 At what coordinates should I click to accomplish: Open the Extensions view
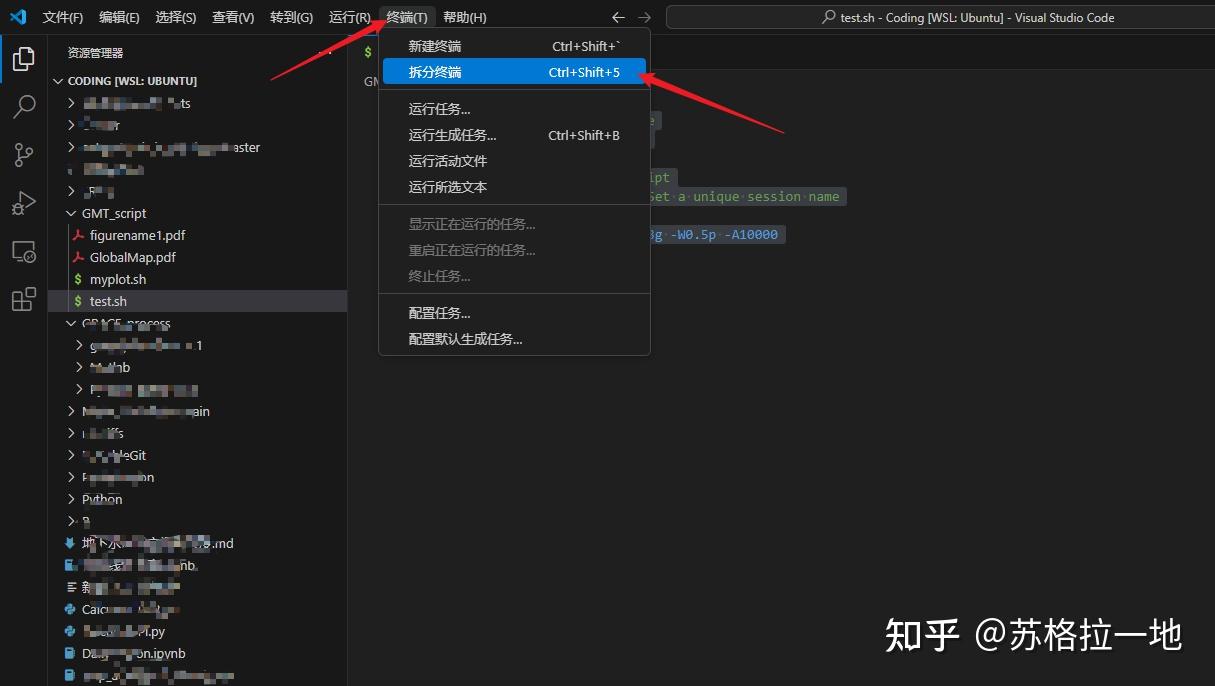(x=23, y=299)
